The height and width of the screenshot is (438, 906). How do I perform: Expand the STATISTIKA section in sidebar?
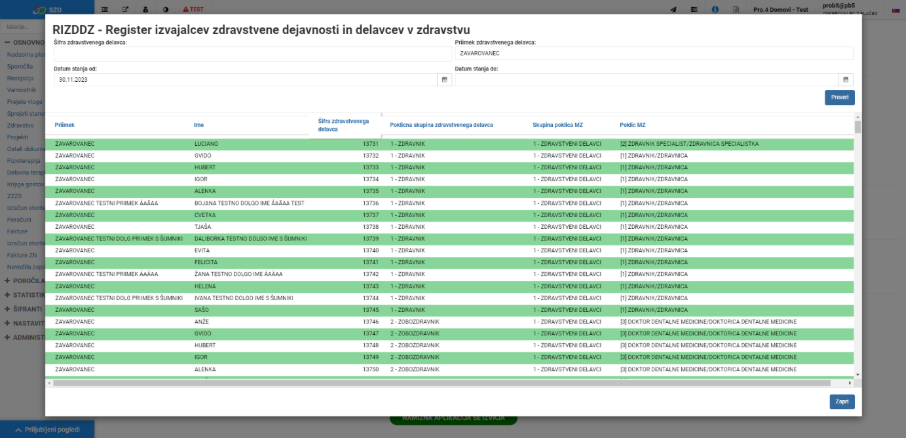[24, 295]
